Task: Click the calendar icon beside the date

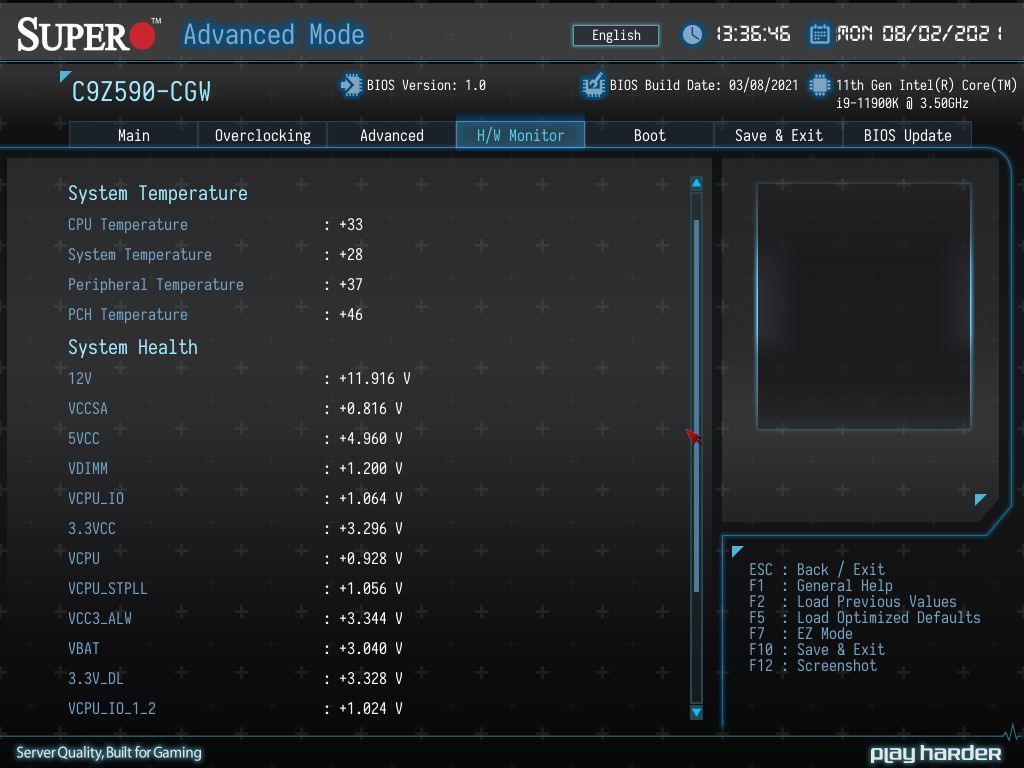Action: (819, 34)
